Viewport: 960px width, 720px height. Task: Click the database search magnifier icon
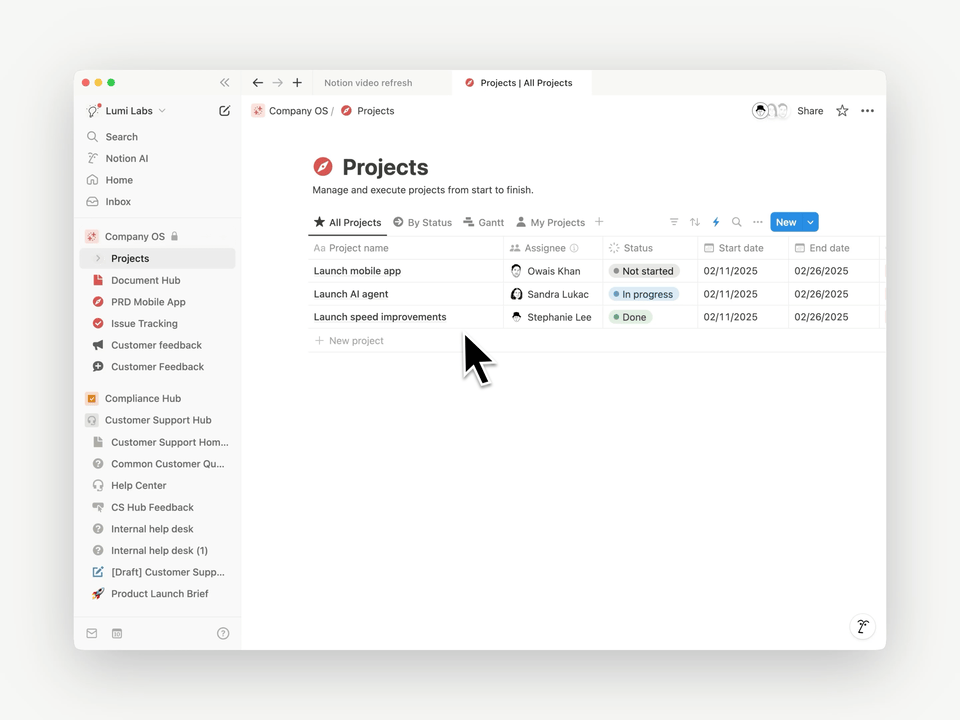737,222
